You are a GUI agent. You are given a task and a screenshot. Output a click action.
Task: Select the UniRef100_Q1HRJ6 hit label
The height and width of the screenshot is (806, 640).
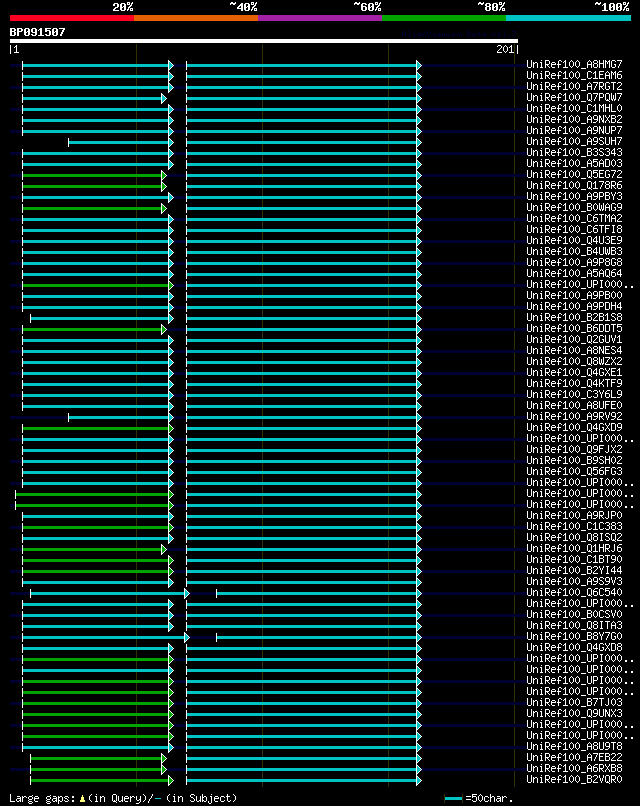pyautogui.click(x=574, y=548)
